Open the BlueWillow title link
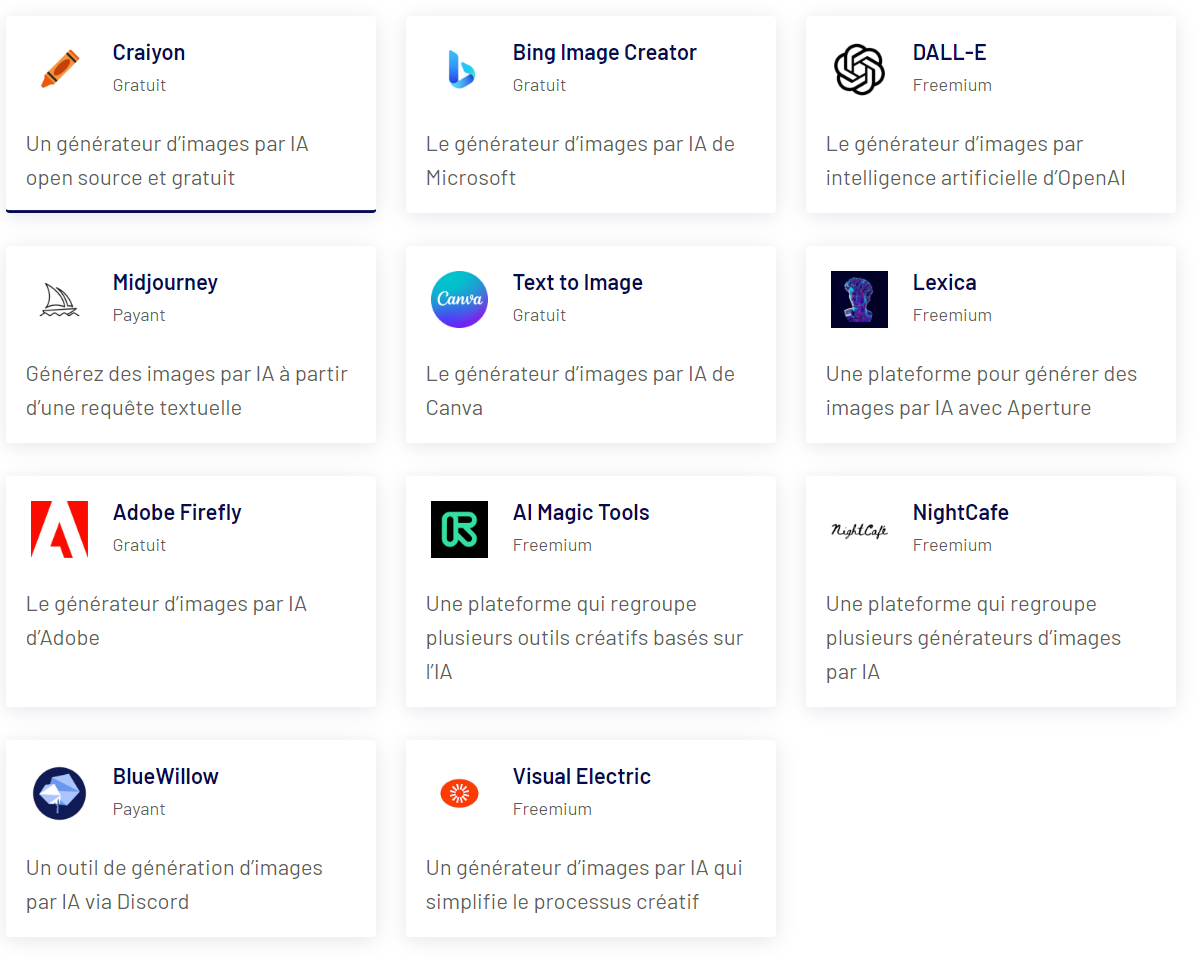 pos(166,776)
